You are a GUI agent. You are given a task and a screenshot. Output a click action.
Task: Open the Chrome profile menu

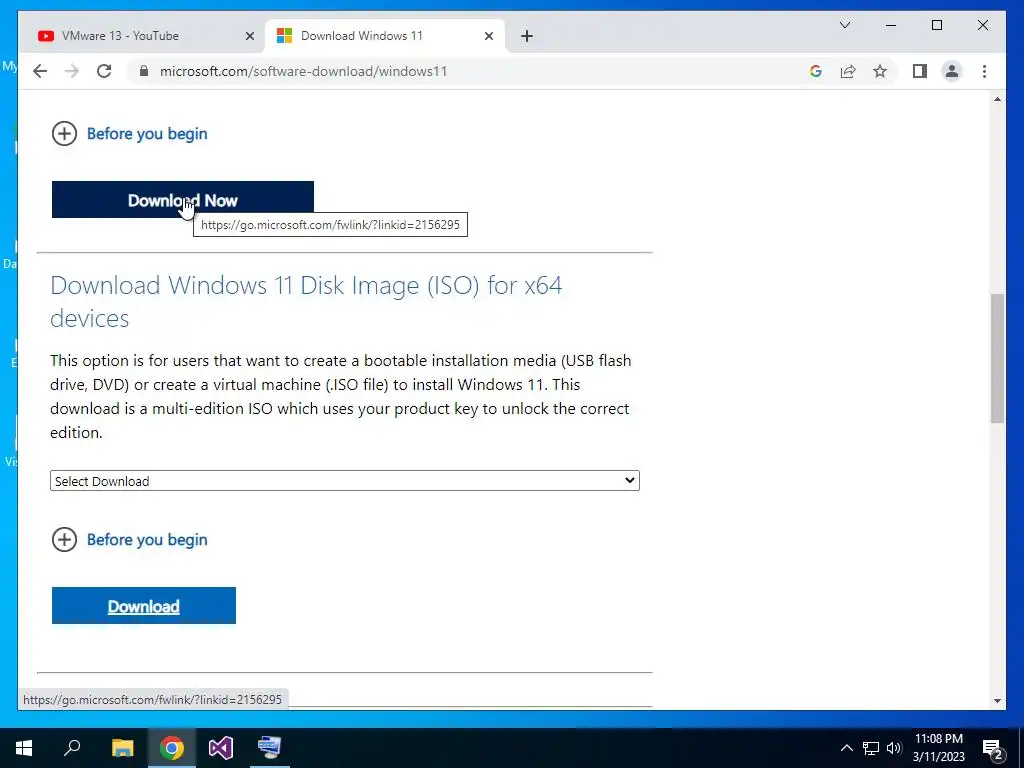pos(952,71)
